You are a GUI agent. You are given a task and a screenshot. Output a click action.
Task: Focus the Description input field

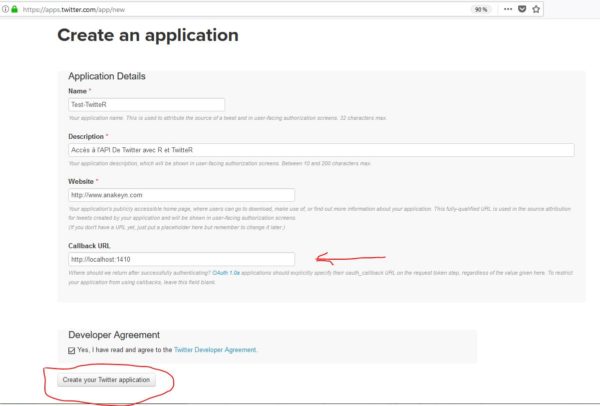click(321, 150)
